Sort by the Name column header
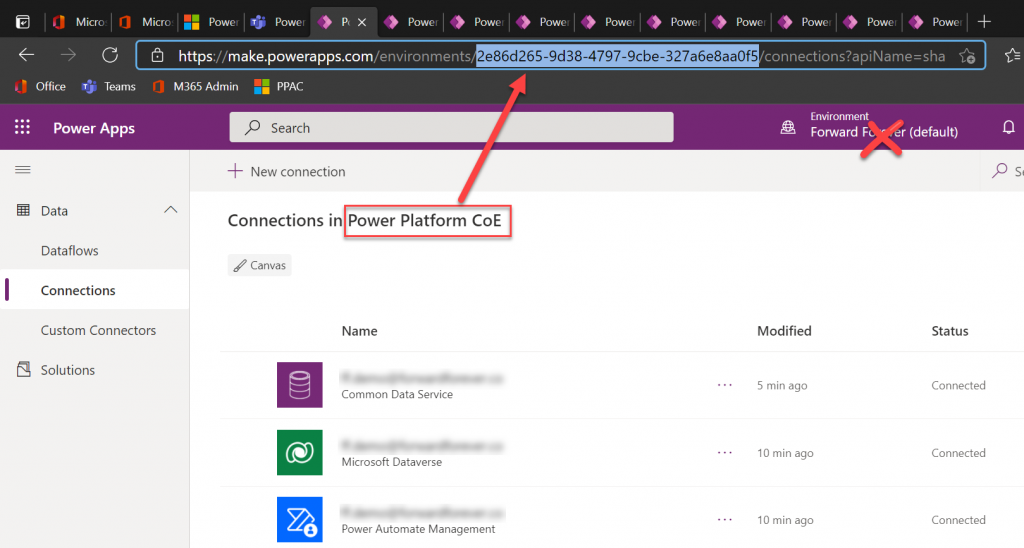The image size is (1024, 548). point(359,331)
